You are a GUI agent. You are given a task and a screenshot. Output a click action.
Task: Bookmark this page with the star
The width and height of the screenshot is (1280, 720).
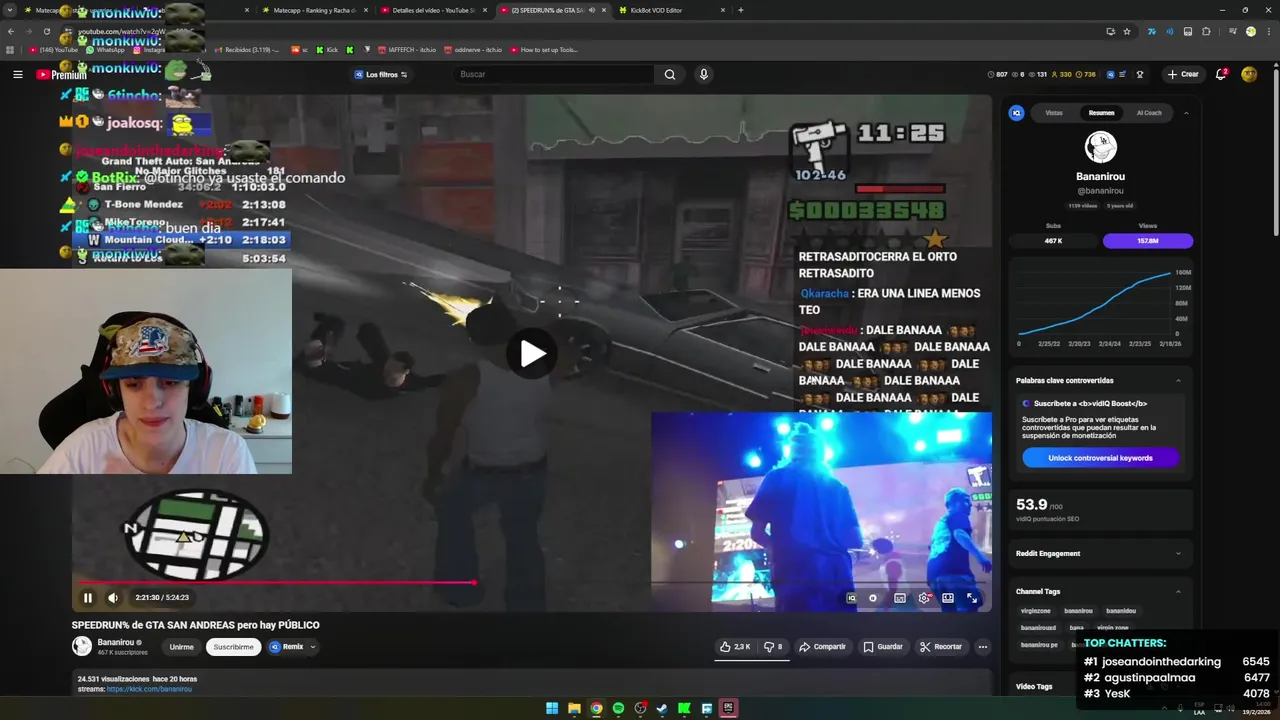[1127, 31]
